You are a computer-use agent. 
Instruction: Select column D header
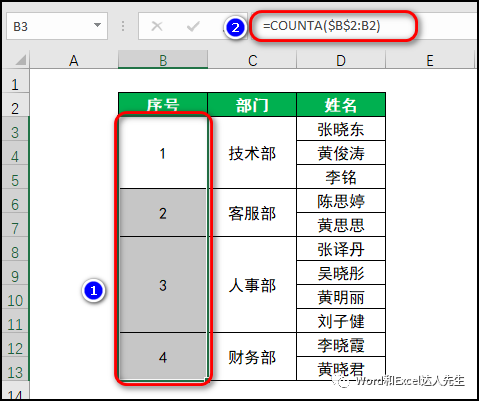341,60
